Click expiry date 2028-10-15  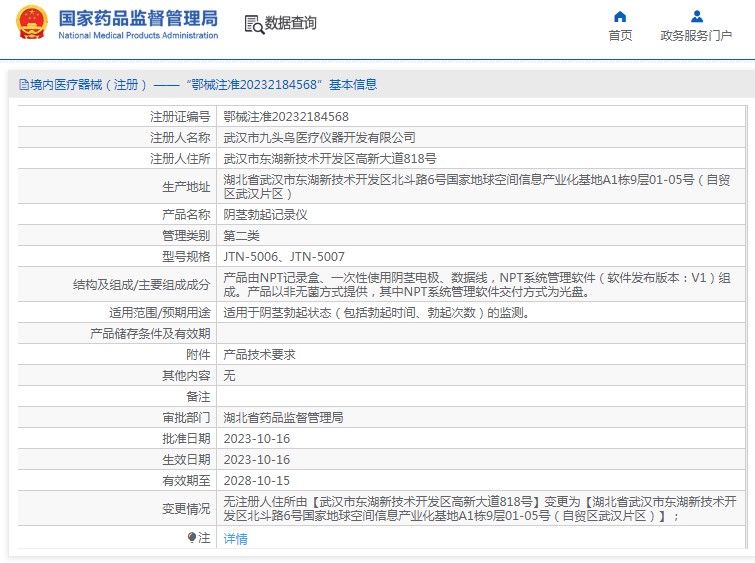257,481
